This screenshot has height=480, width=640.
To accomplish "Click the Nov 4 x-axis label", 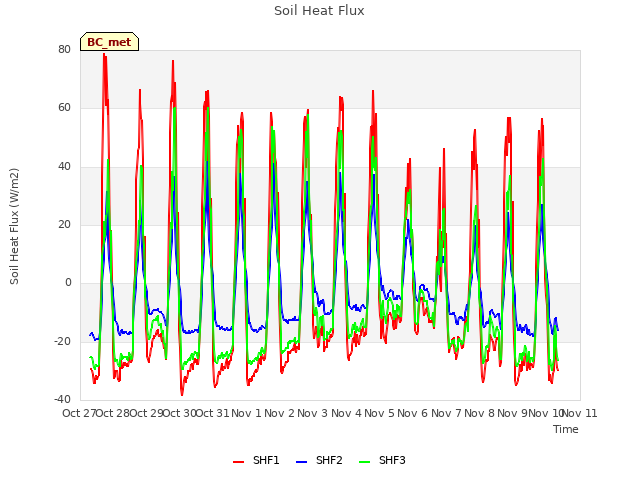I will [346, 413].
